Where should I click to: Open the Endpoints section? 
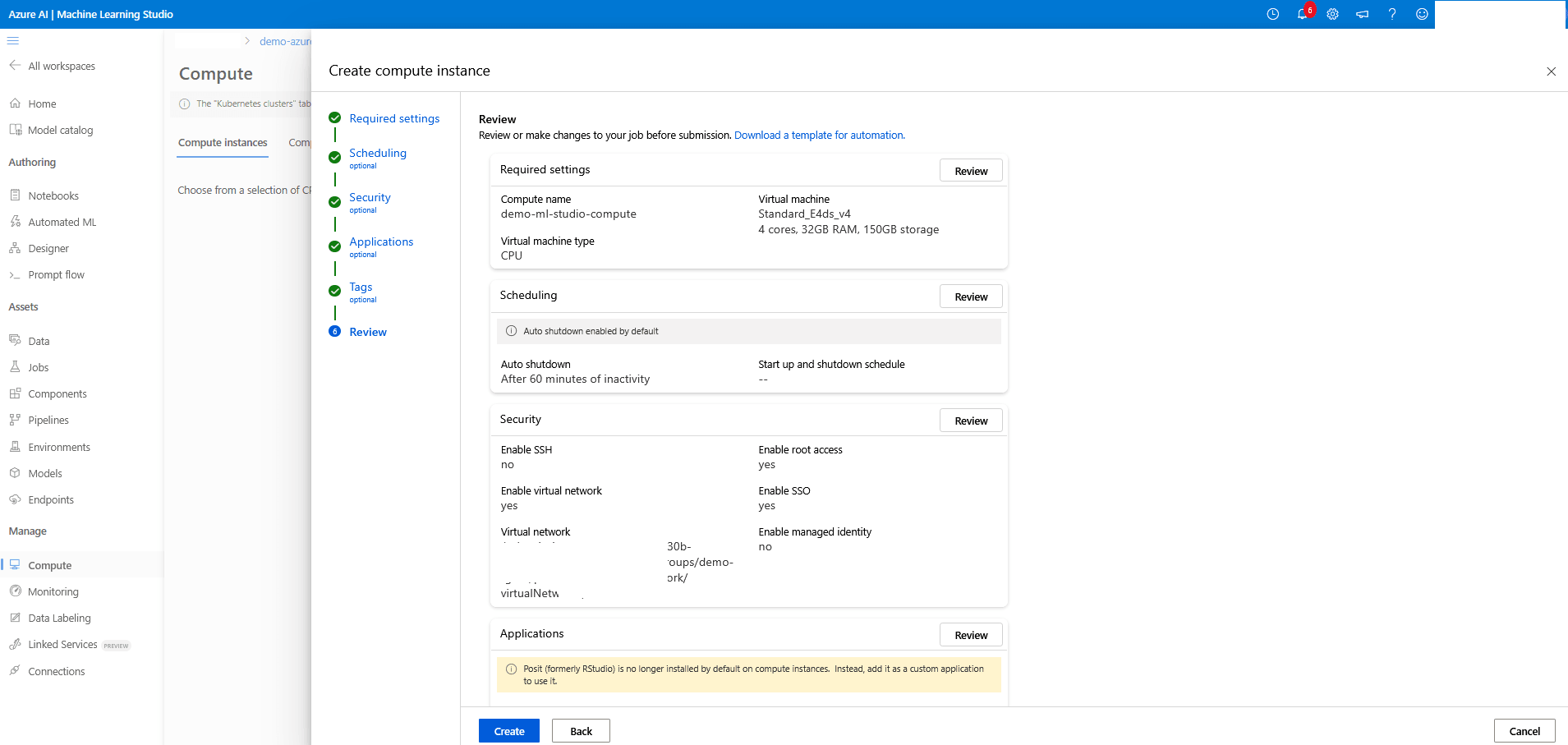[x=51, y=499]
